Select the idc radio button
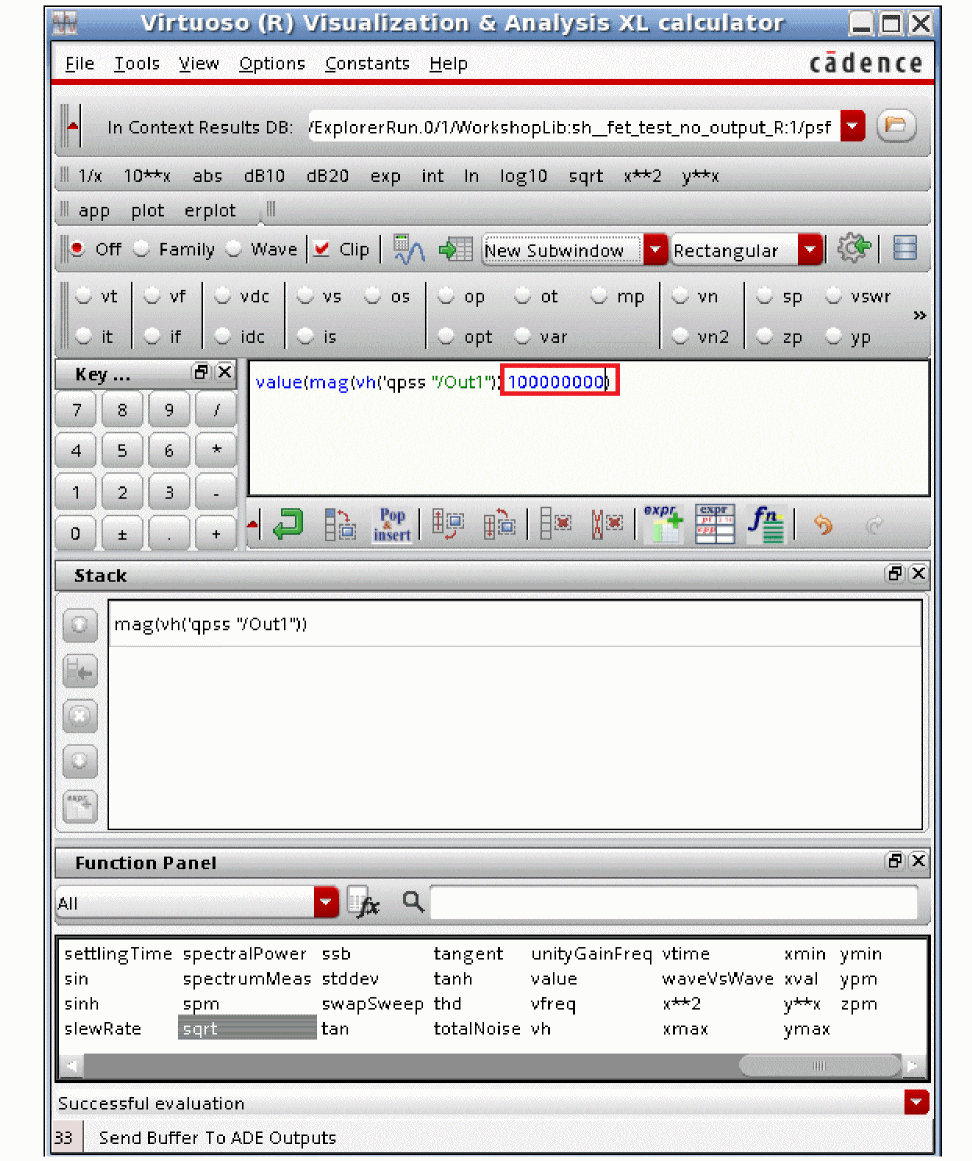This screenshot has height=1161, width=972. (x=222, y=337)
